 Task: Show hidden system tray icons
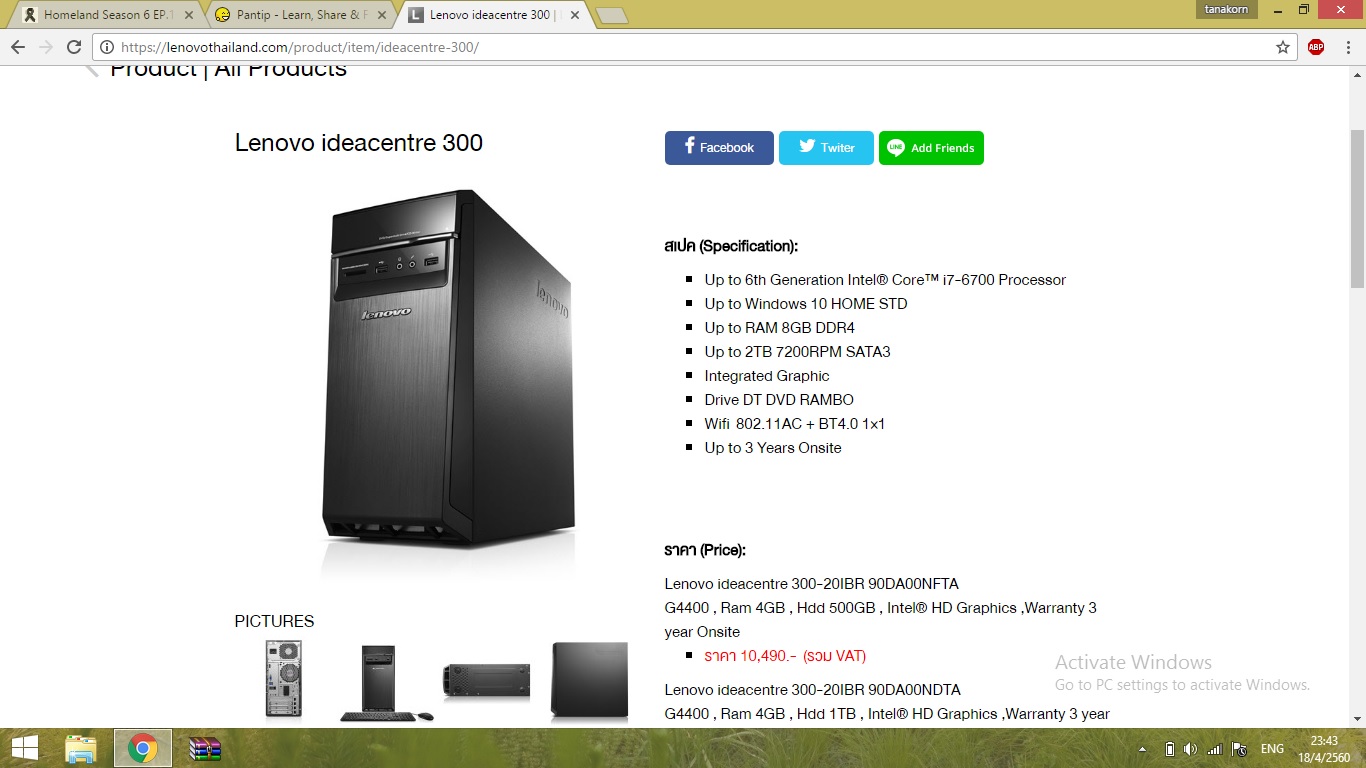pyautogui.click(x=1143, y=749)
